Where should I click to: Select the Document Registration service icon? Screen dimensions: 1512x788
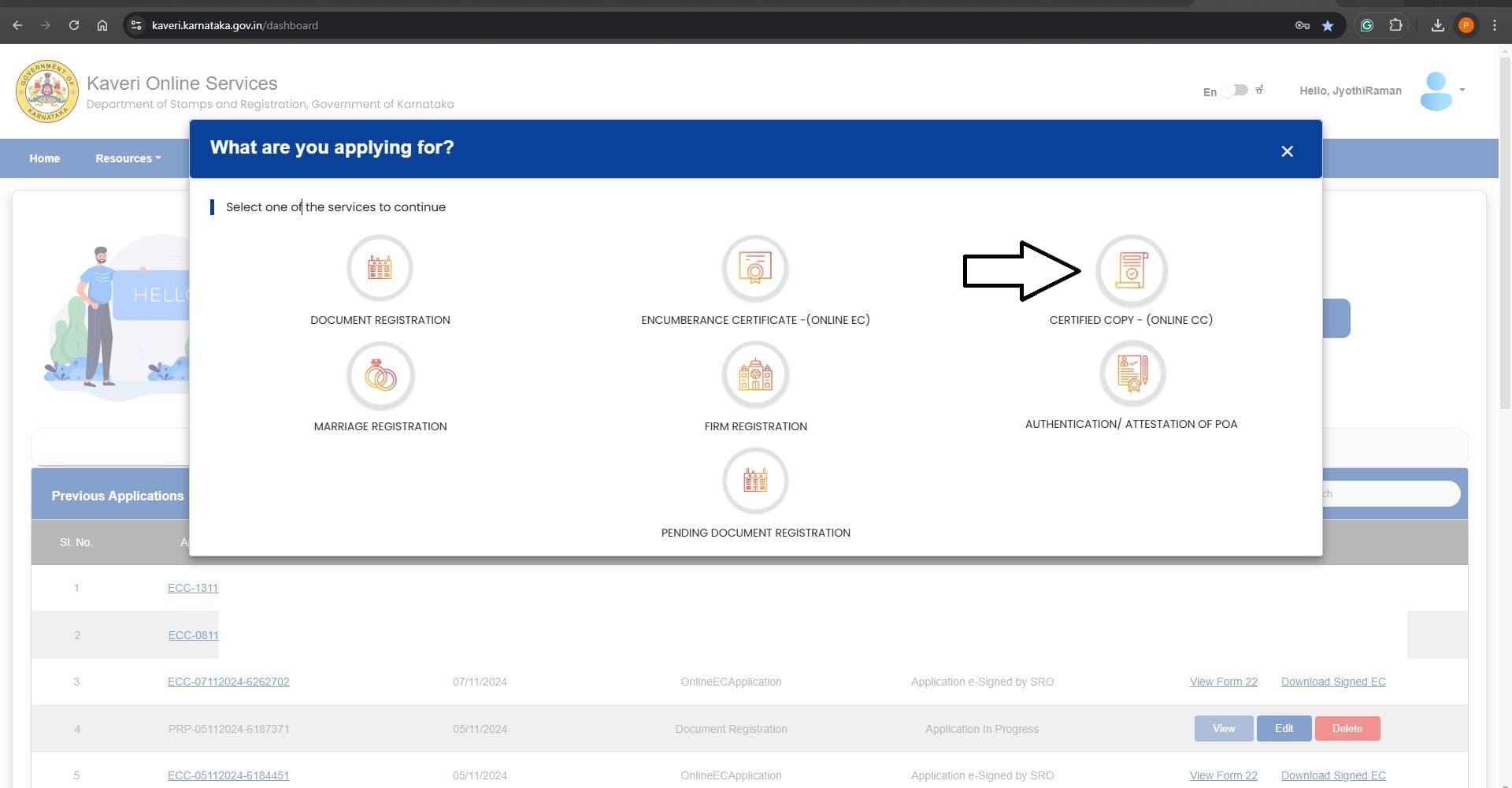coord(380,269)
